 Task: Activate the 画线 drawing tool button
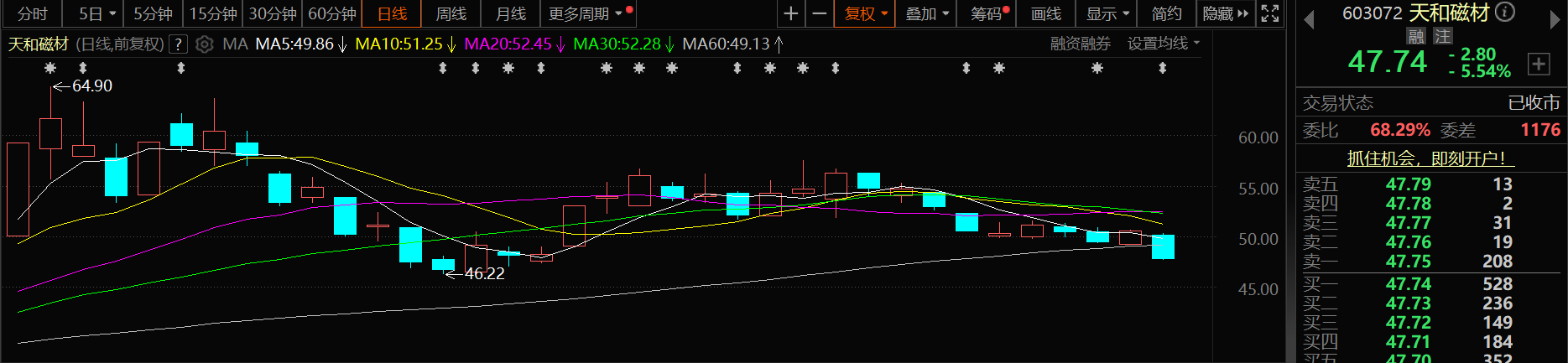click(1046, 13)
